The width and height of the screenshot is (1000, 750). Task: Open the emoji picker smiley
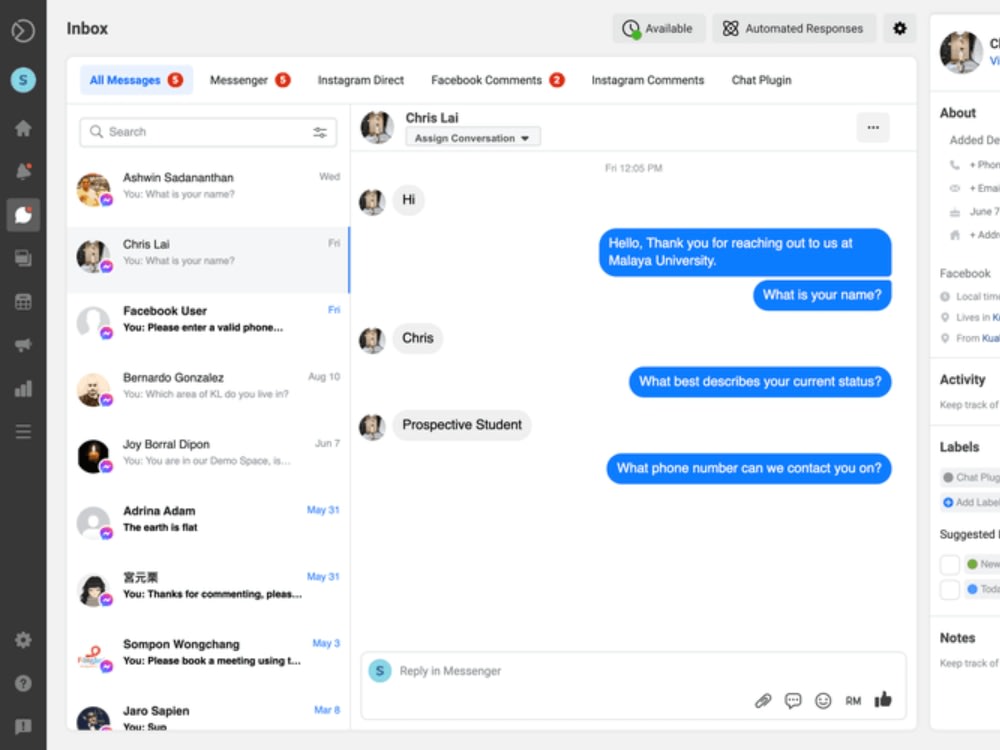pos(823,701)
